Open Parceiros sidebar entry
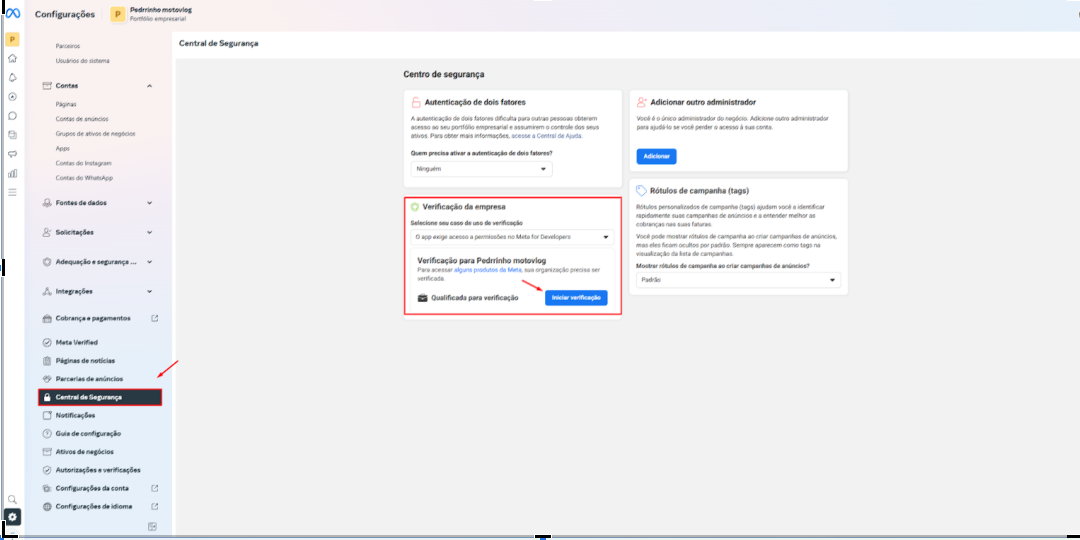 (68, 46)
